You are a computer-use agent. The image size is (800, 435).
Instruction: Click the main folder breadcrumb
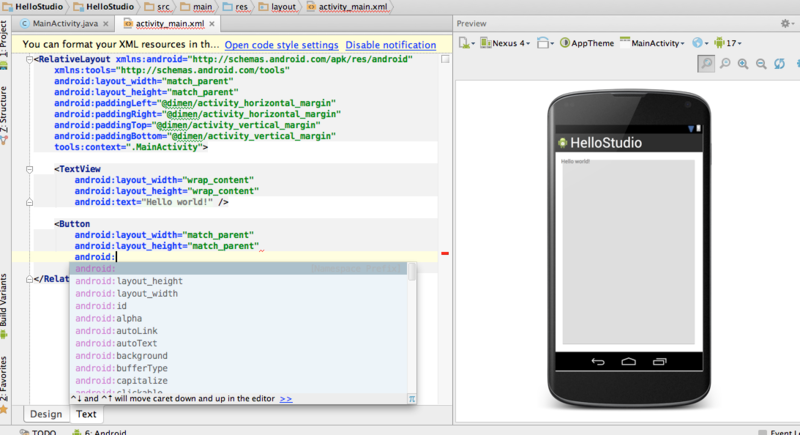tap(197, 7)
